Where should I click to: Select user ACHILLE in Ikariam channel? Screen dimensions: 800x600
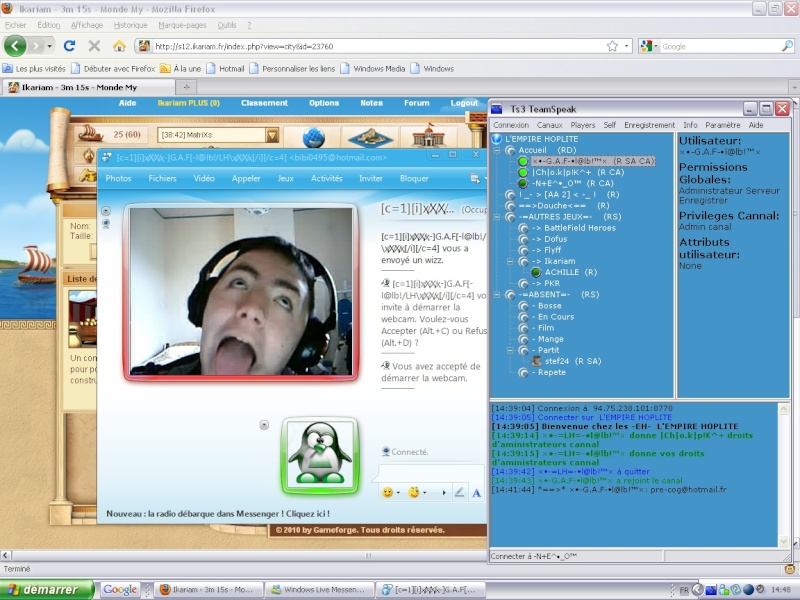pos(571,272)
